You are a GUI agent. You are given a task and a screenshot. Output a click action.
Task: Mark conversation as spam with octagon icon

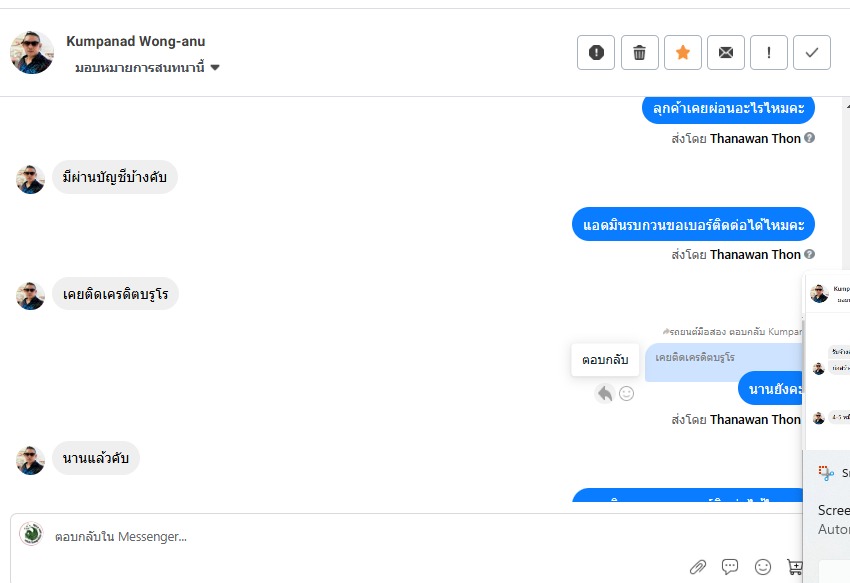(x=596, y=53)
